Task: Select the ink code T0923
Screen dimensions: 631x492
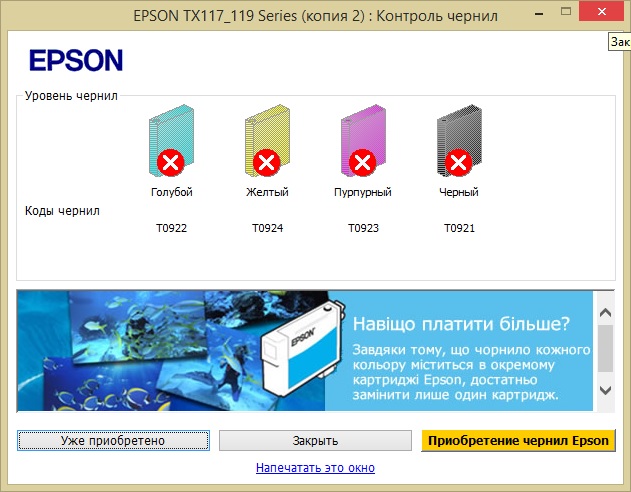Action: (x=363, y=228)
